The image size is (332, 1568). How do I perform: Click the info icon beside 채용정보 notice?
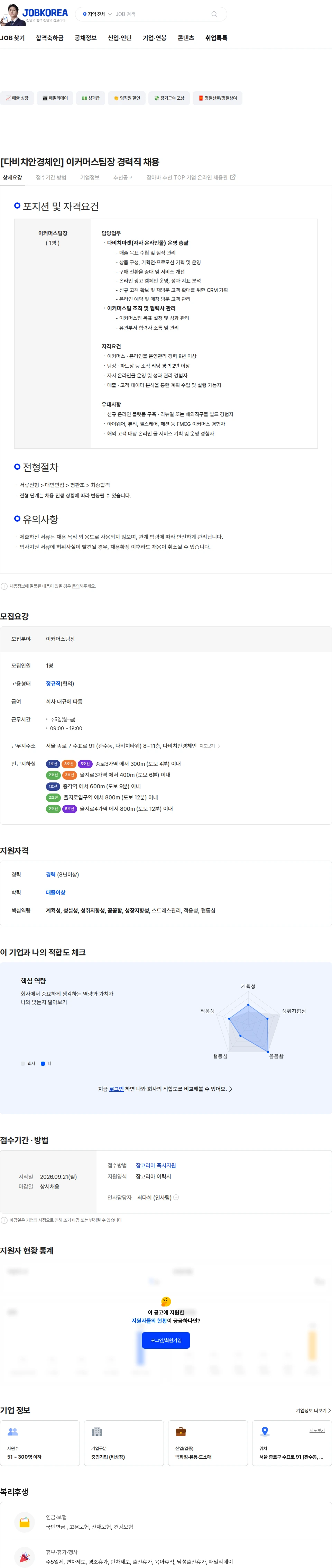(x=4, y=586)
